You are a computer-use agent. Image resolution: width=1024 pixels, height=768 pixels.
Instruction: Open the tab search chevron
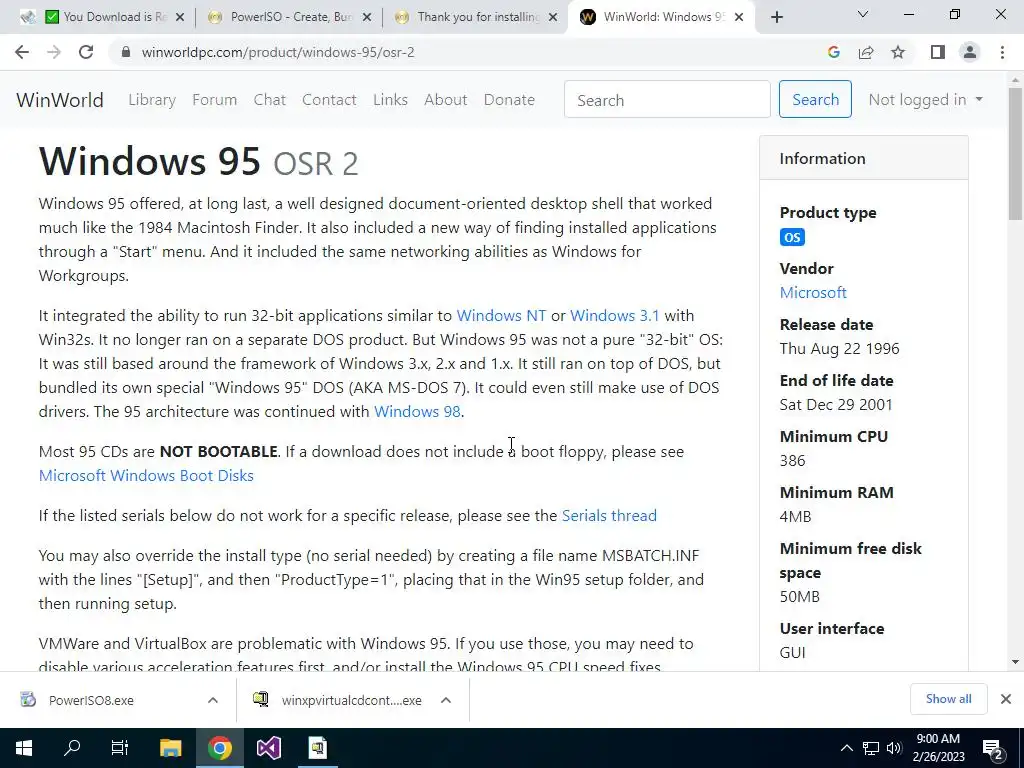[x=863, y=14]
